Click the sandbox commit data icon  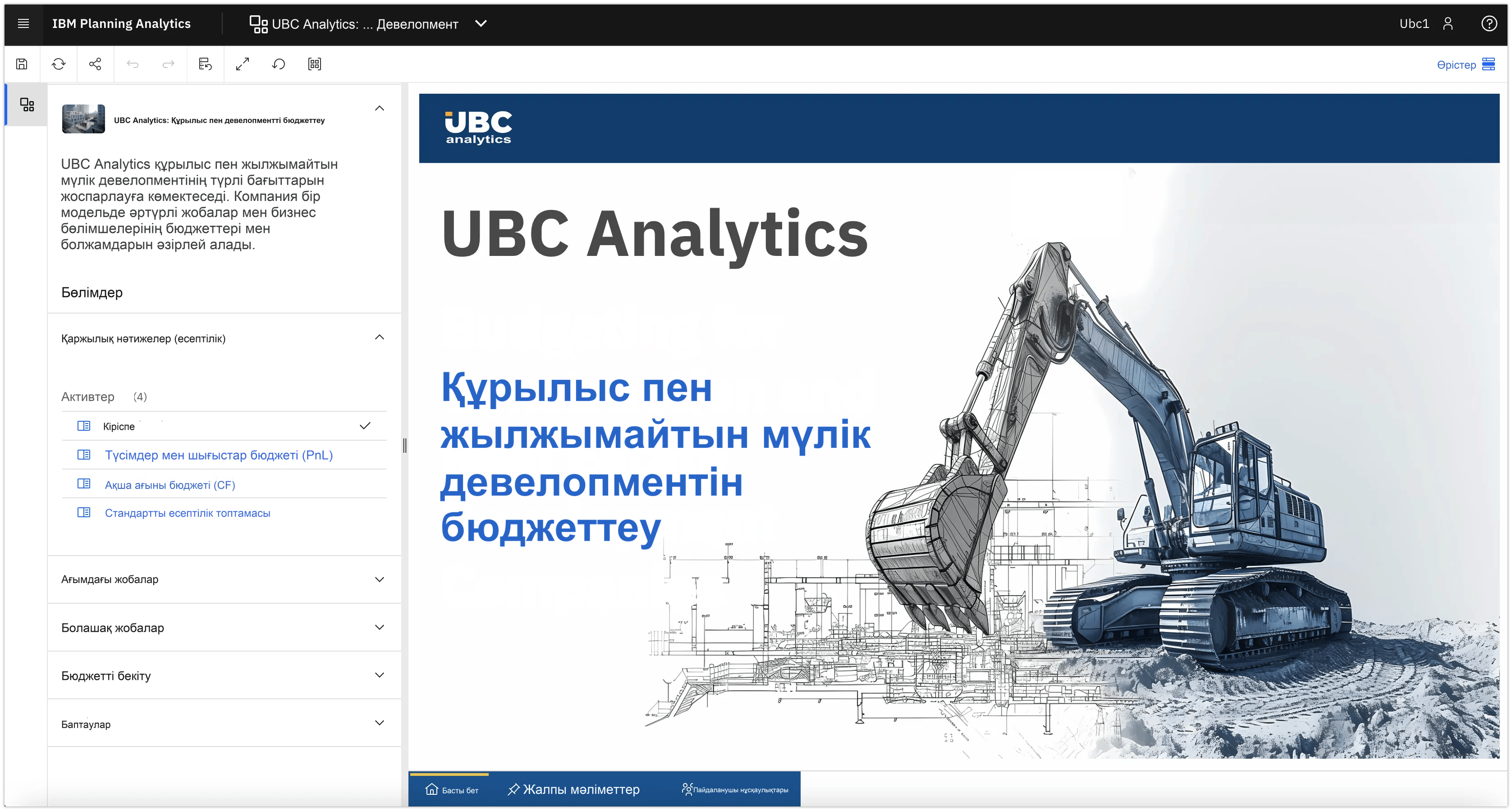(x=206, y=64)
